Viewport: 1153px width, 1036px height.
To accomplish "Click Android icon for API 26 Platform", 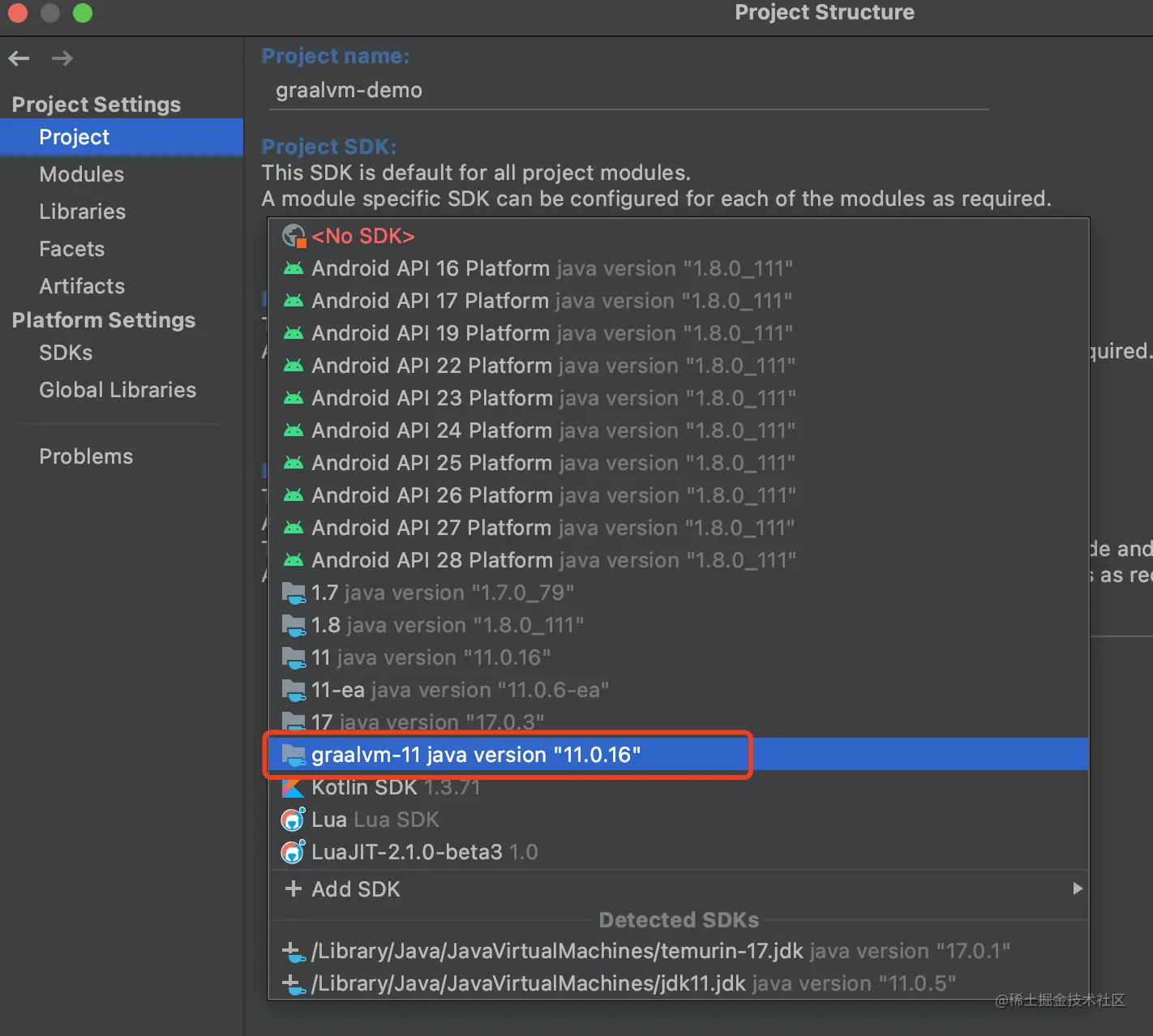I will 294,495.
